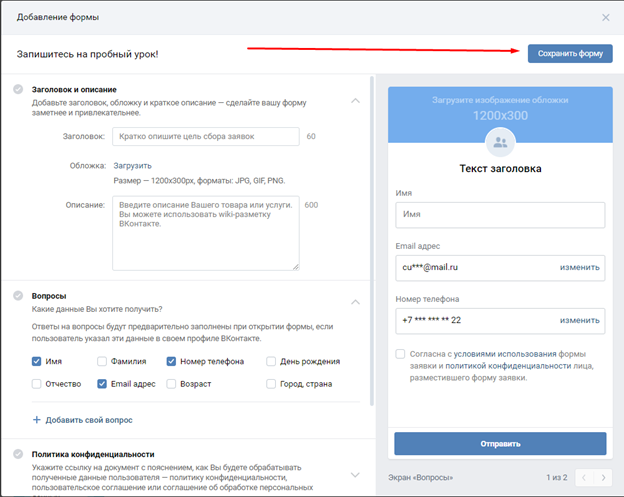
Task: Check the Возраст checkbox
Action: coord(171,384)
